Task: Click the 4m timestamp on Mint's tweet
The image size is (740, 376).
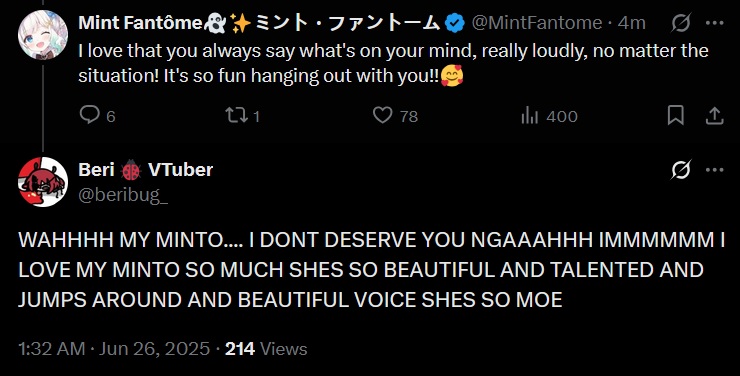Action: 631,23
